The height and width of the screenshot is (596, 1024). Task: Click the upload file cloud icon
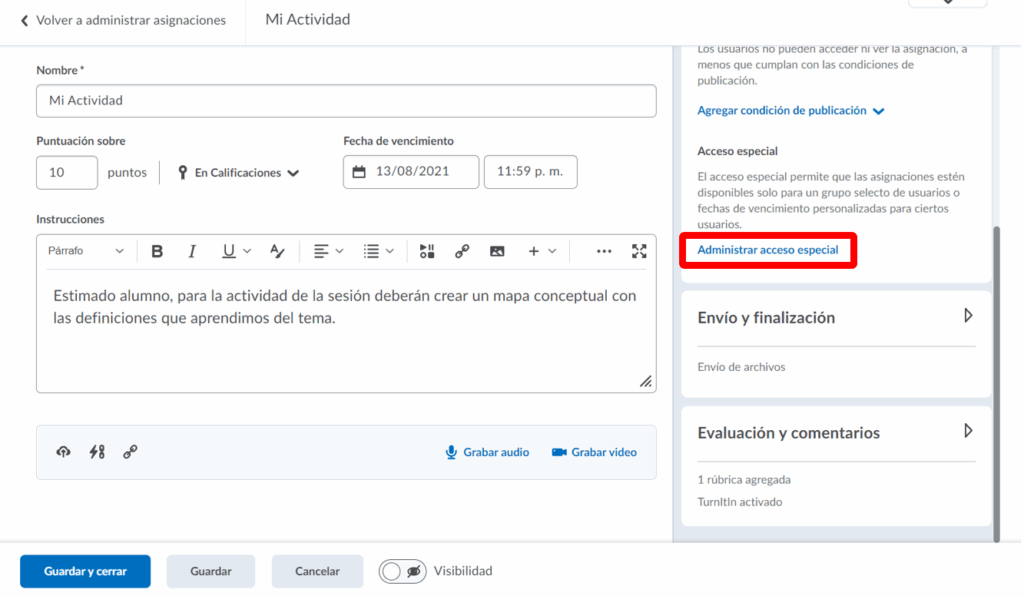tap(63, 452)
